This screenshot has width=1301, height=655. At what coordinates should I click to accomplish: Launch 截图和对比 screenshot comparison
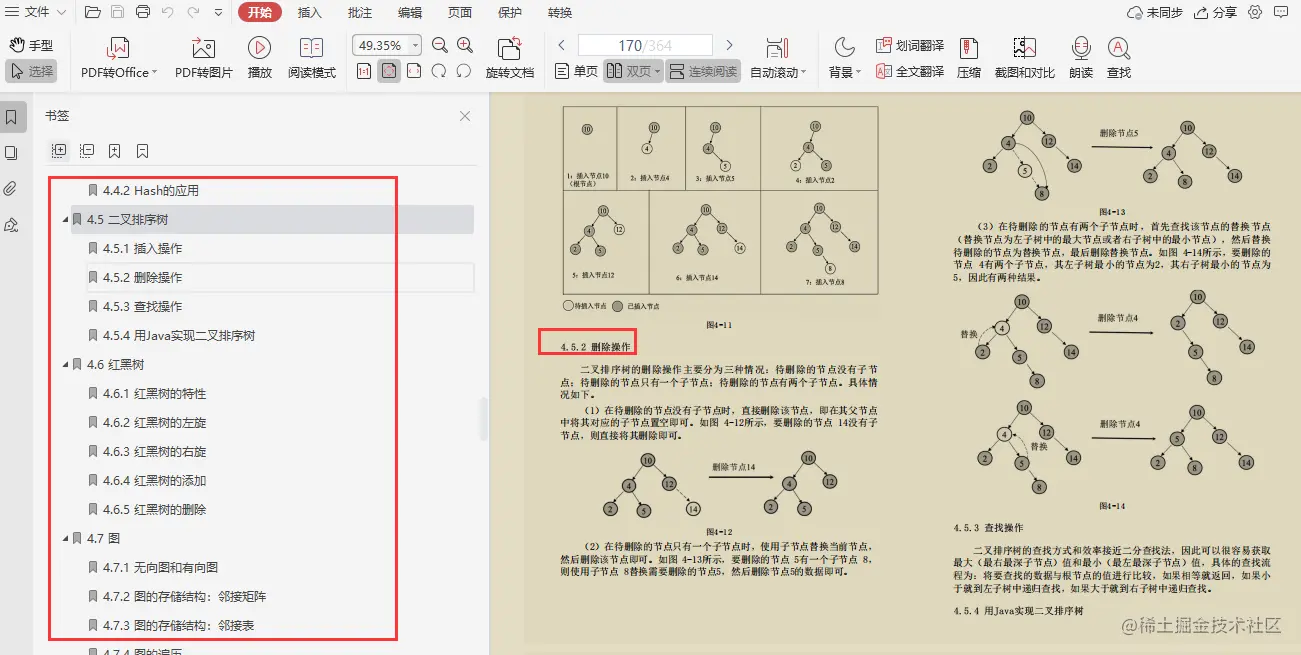point(1024,57)
